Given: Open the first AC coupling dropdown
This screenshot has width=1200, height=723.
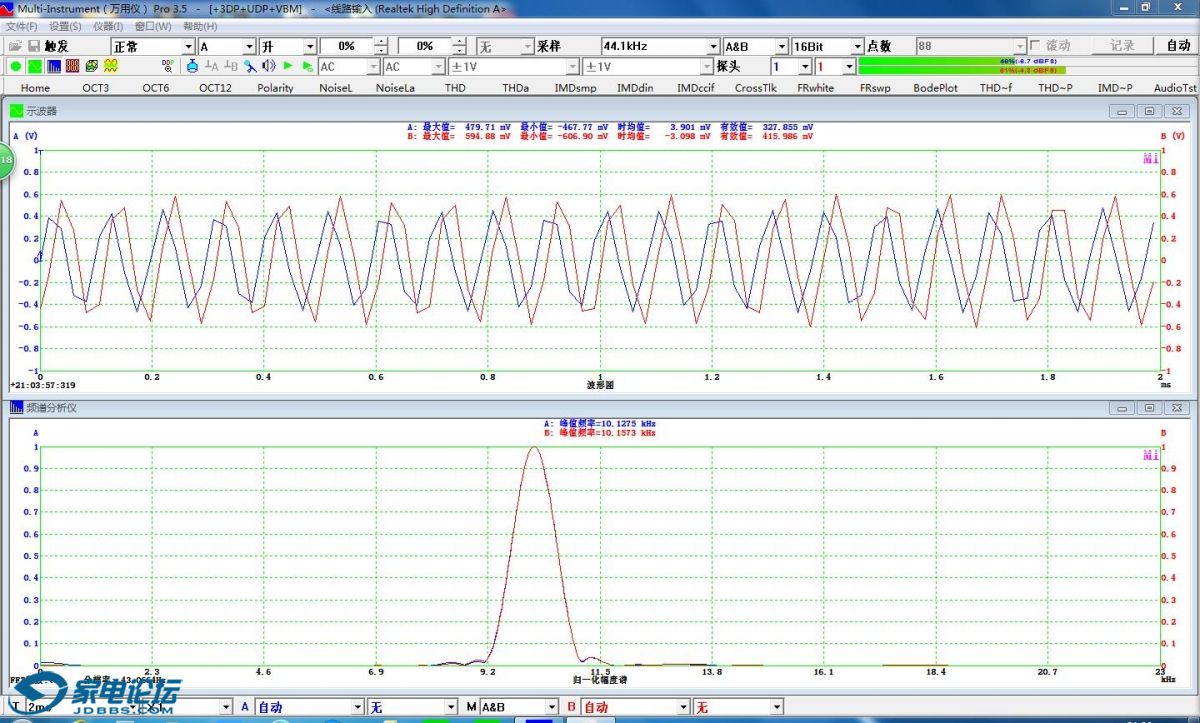Looking at the screenshot, I should [374, 66].
